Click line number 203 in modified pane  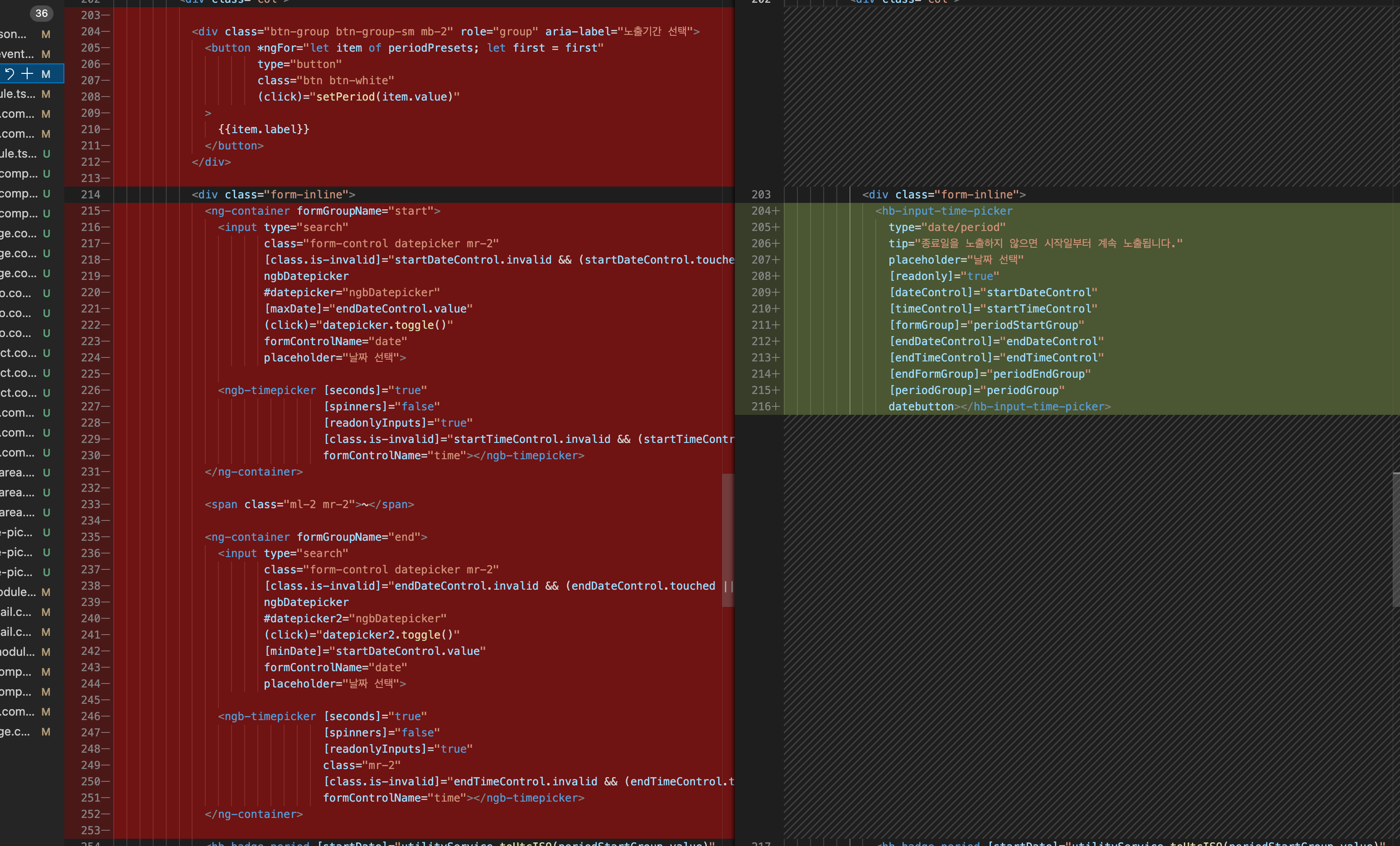click(x=761, y=195)
